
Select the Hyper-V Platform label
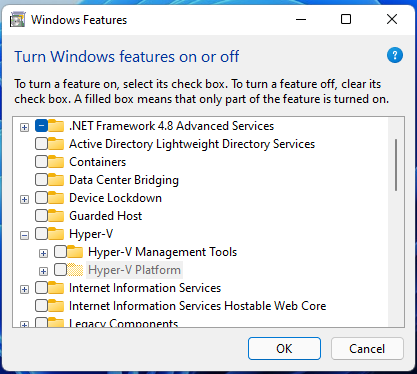click(134, 270)
